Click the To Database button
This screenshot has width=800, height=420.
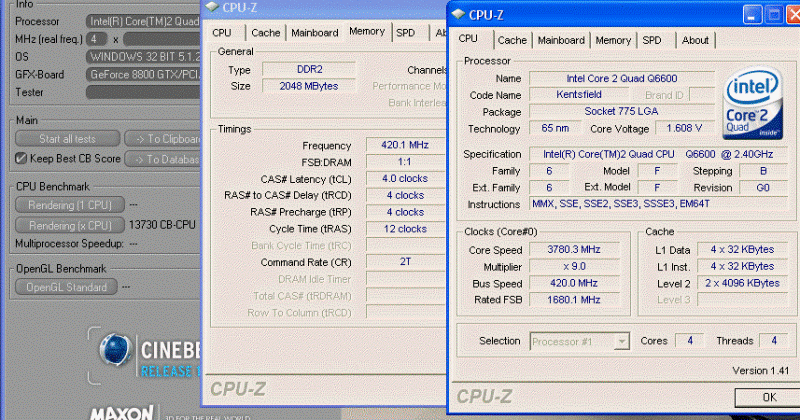pos(163,160)
